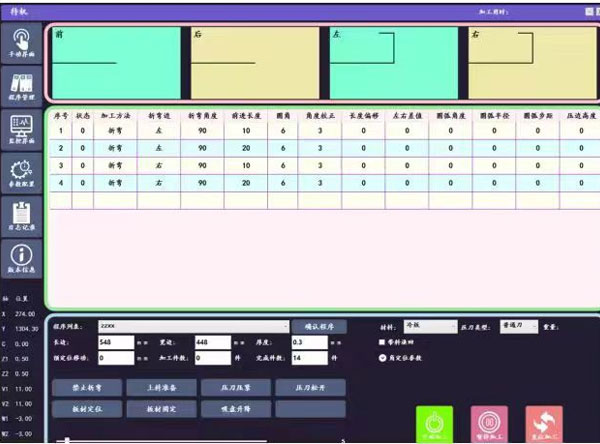The width and height of the screenshot is (600, 444).
Task: Open the 日志记录 log records
Action: pos(21,215)
